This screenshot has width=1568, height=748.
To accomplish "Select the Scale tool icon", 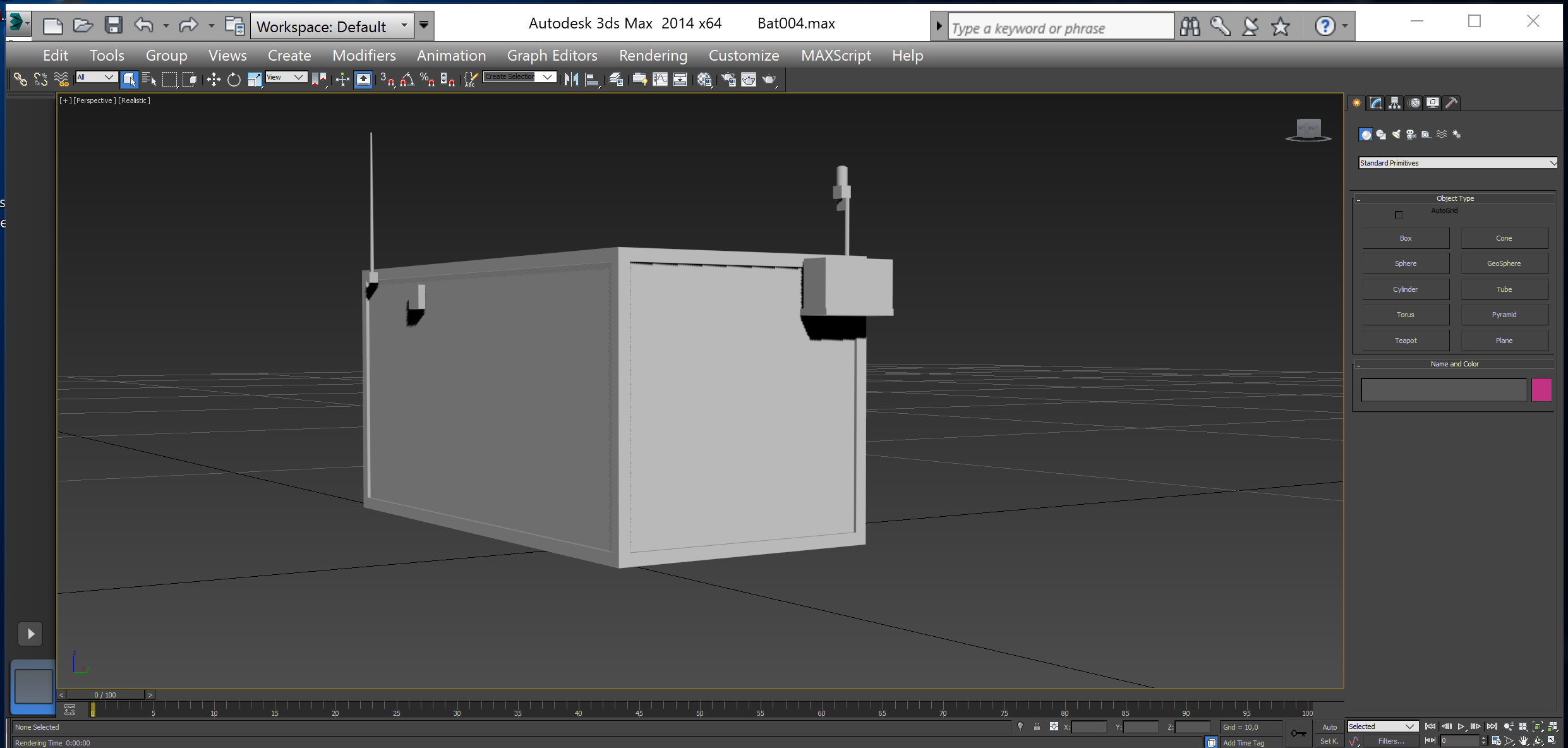I will pos(254,80).
